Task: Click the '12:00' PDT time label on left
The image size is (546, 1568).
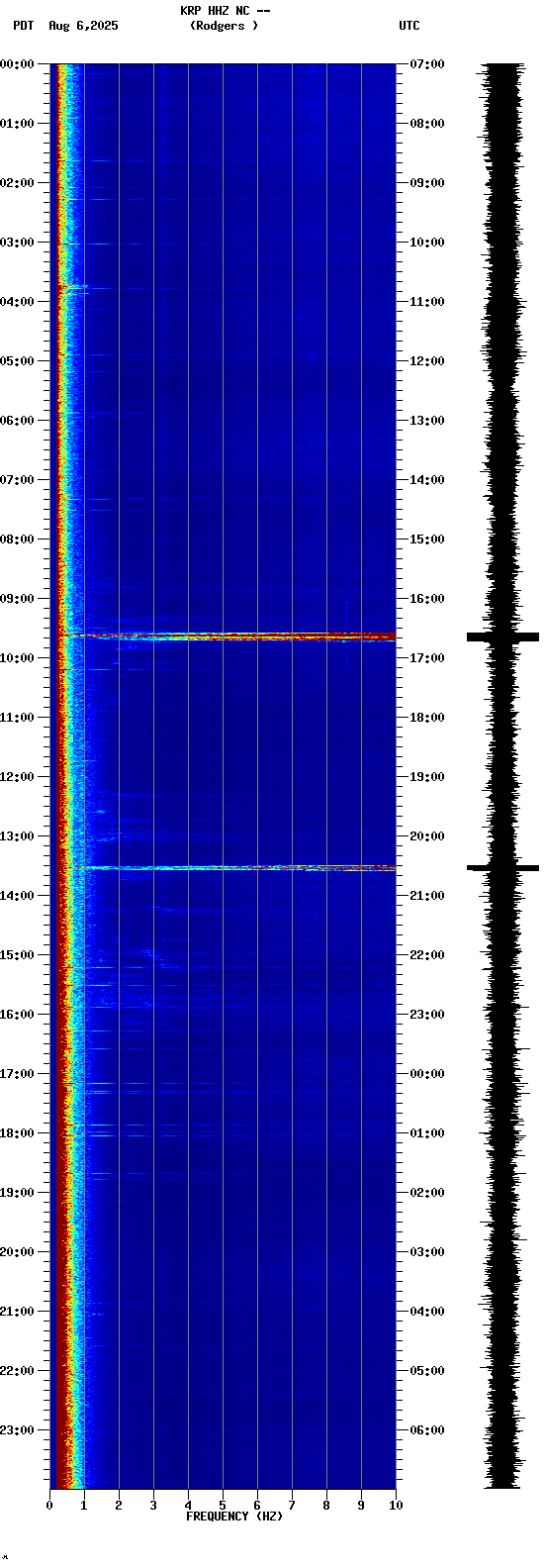Action: pyautogui.click(x=17, y=777)
